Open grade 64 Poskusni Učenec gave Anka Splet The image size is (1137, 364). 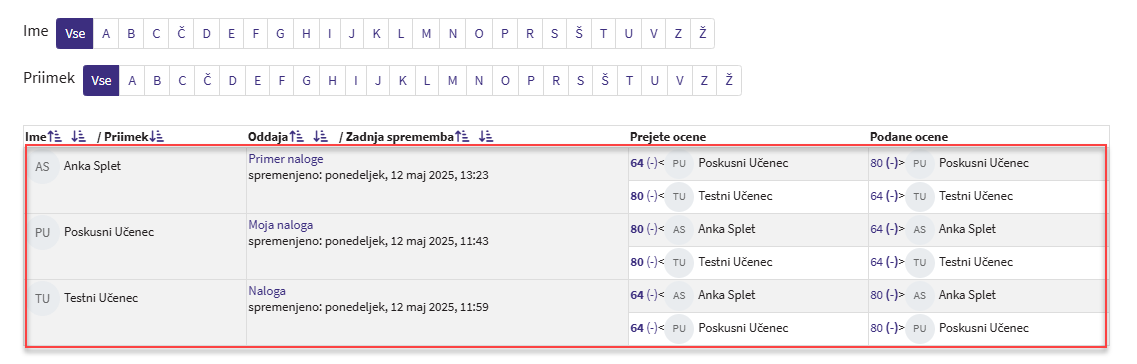coord(884,229)
